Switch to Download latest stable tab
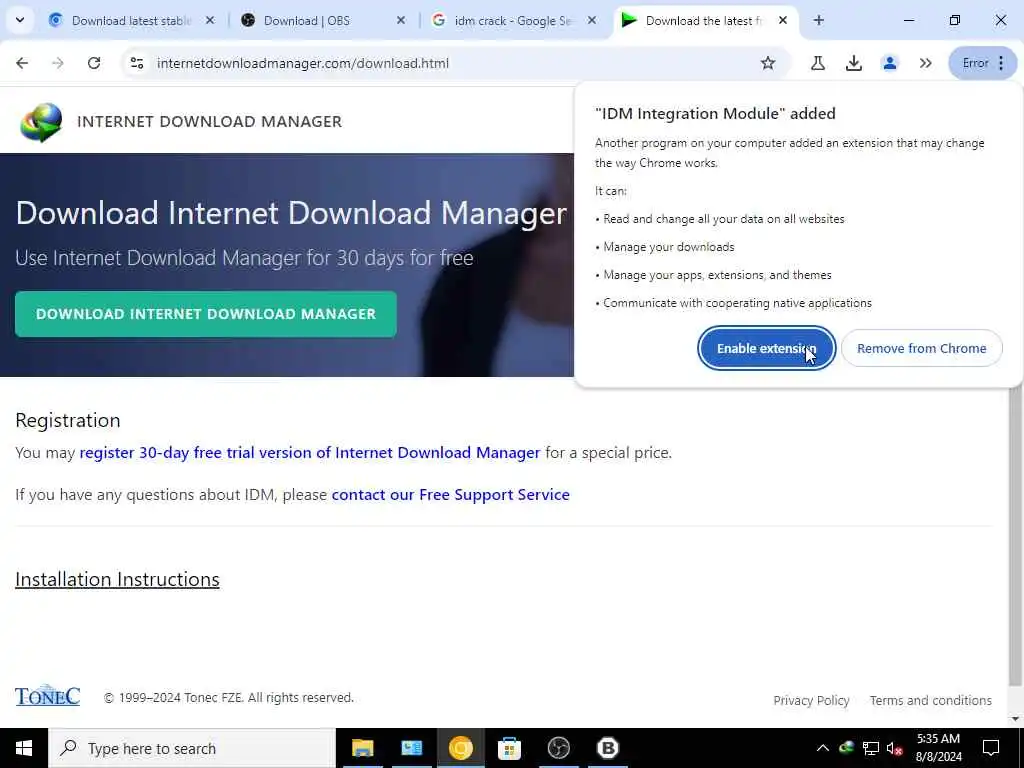Screen dimensions: 1024x768 131,20
